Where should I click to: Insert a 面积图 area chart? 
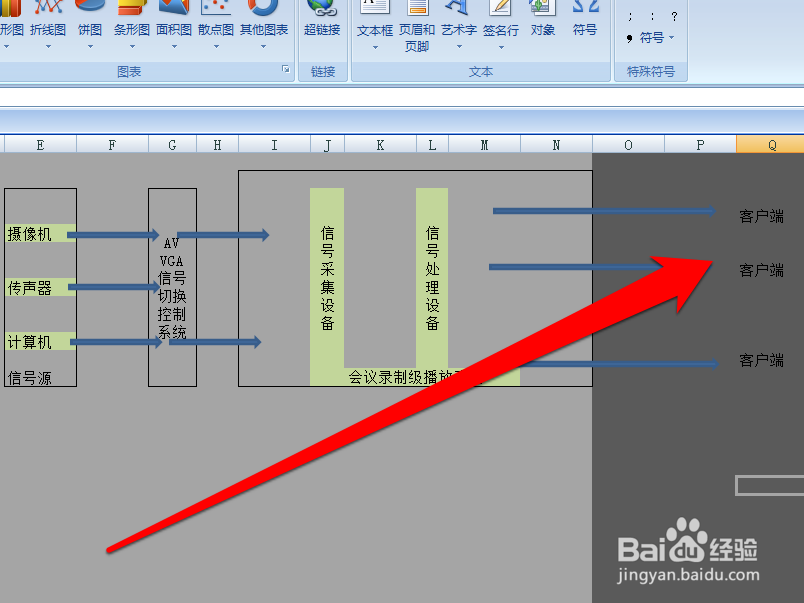174,23
